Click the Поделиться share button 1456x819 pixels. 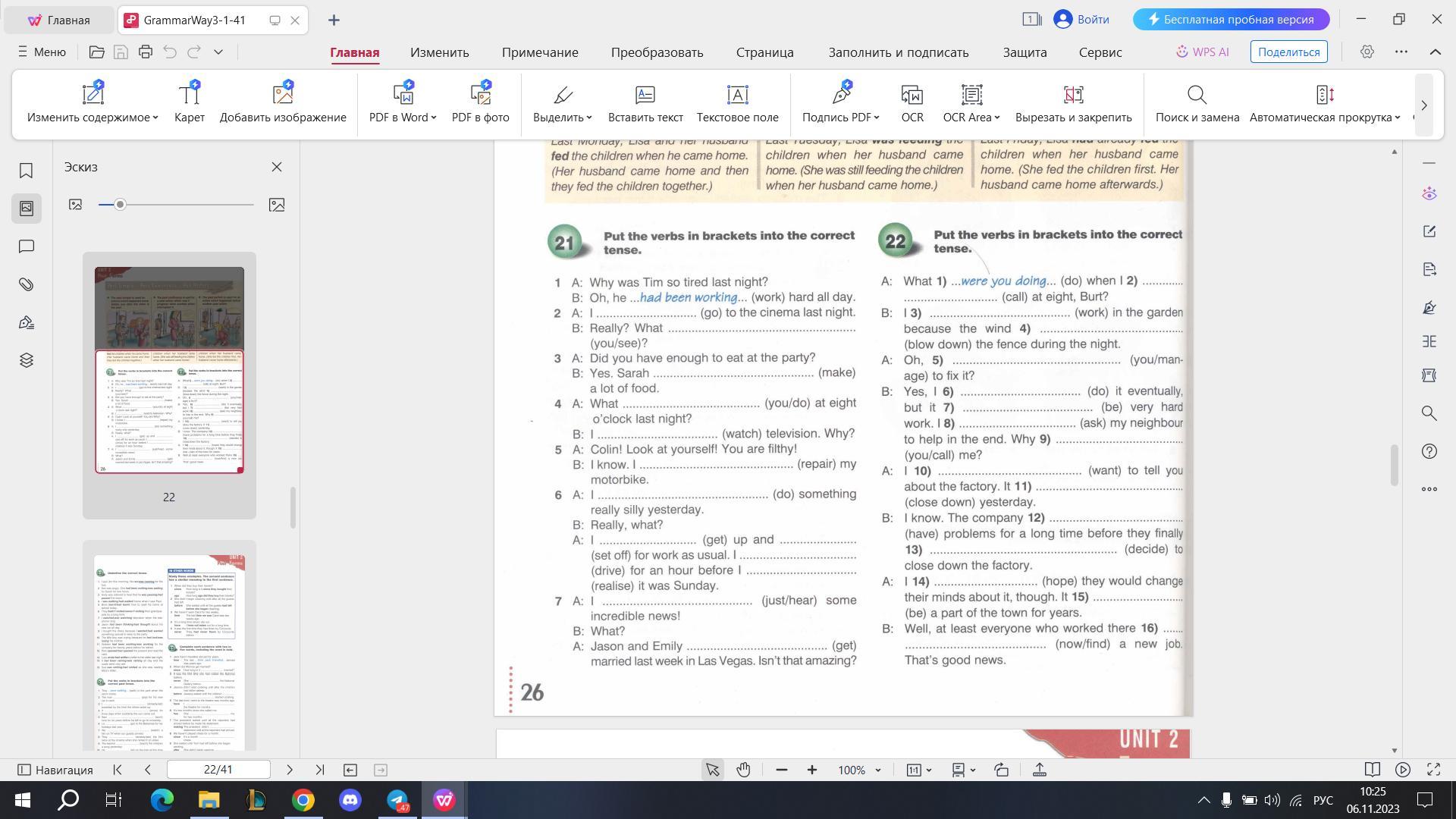1288,52
